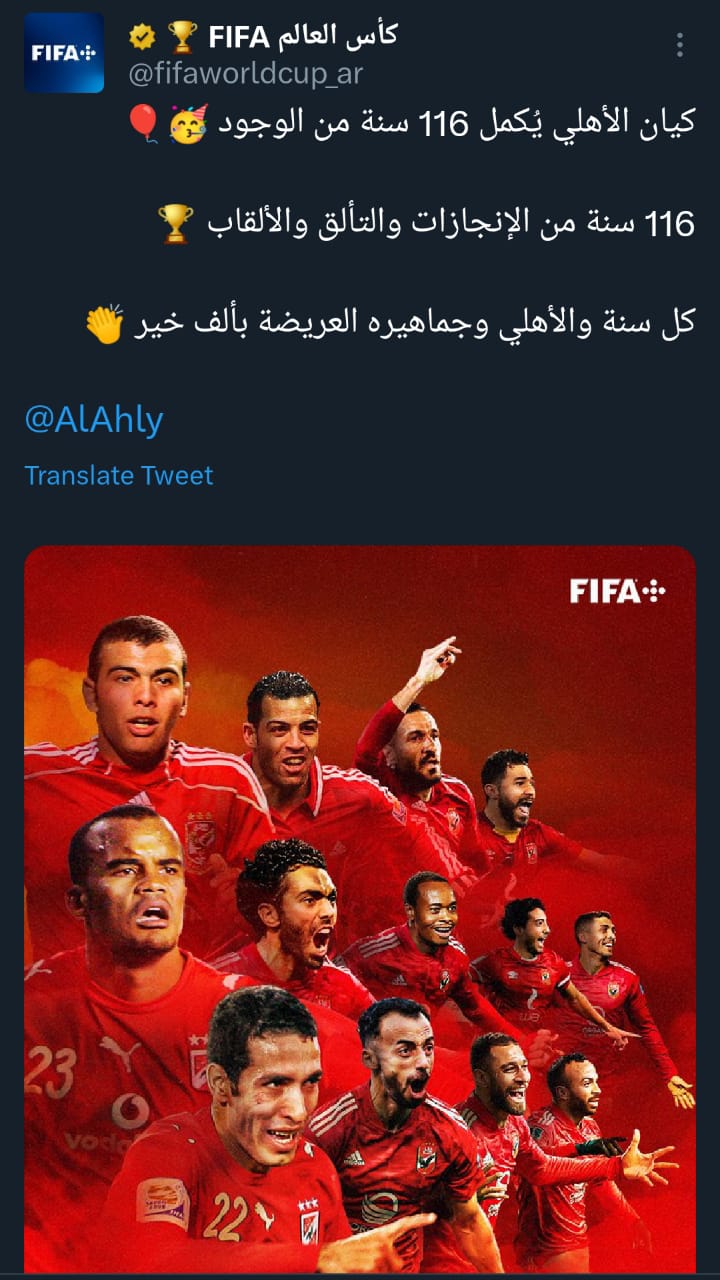This screenshot has width=720, height=1280.
Task: Click the FIFA+ logo inside the poster image
Action: tap(617, 591)
